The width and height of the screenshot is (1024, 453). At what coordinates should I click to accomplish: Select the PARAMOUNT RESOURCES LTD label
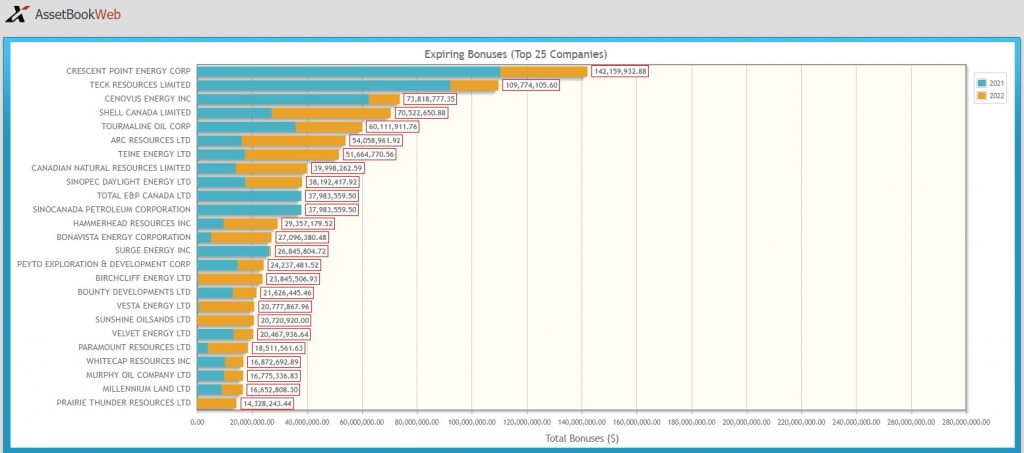pyautogui.click(x=135, y=348)
